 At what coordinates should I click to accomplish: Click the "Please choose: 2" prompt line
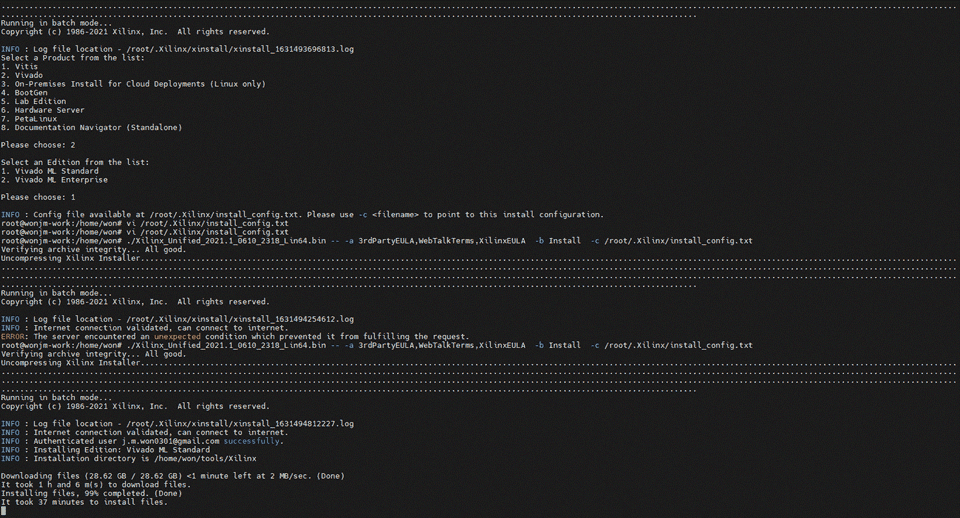coord(38,145)
